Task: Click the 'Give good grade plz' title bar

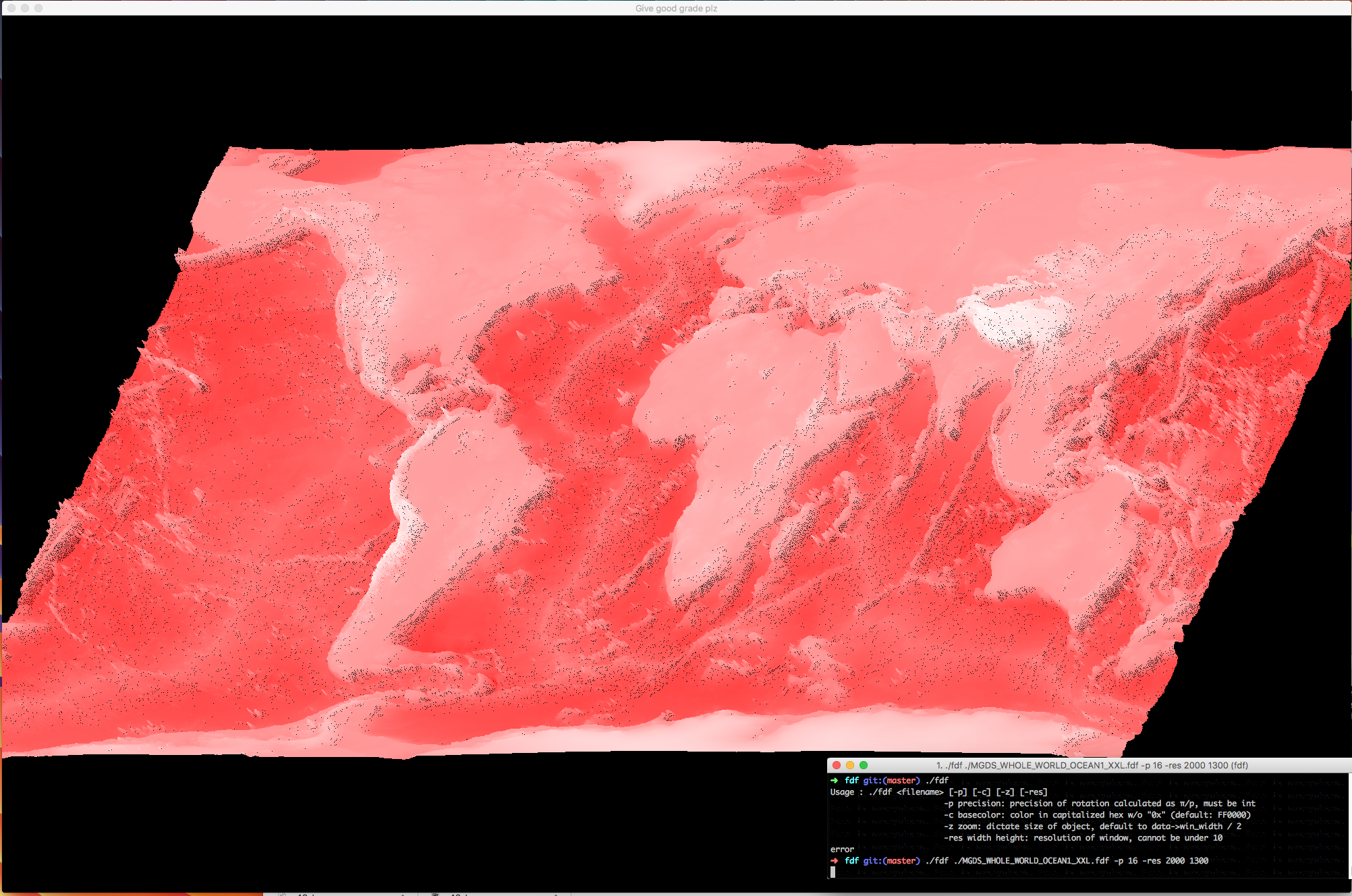Action: pos(676,8)
